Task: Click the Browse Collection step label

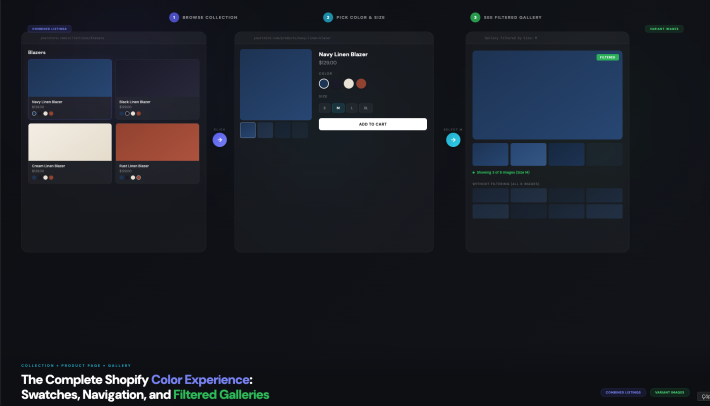Action: pyautogui.click(x=210, y=18)
